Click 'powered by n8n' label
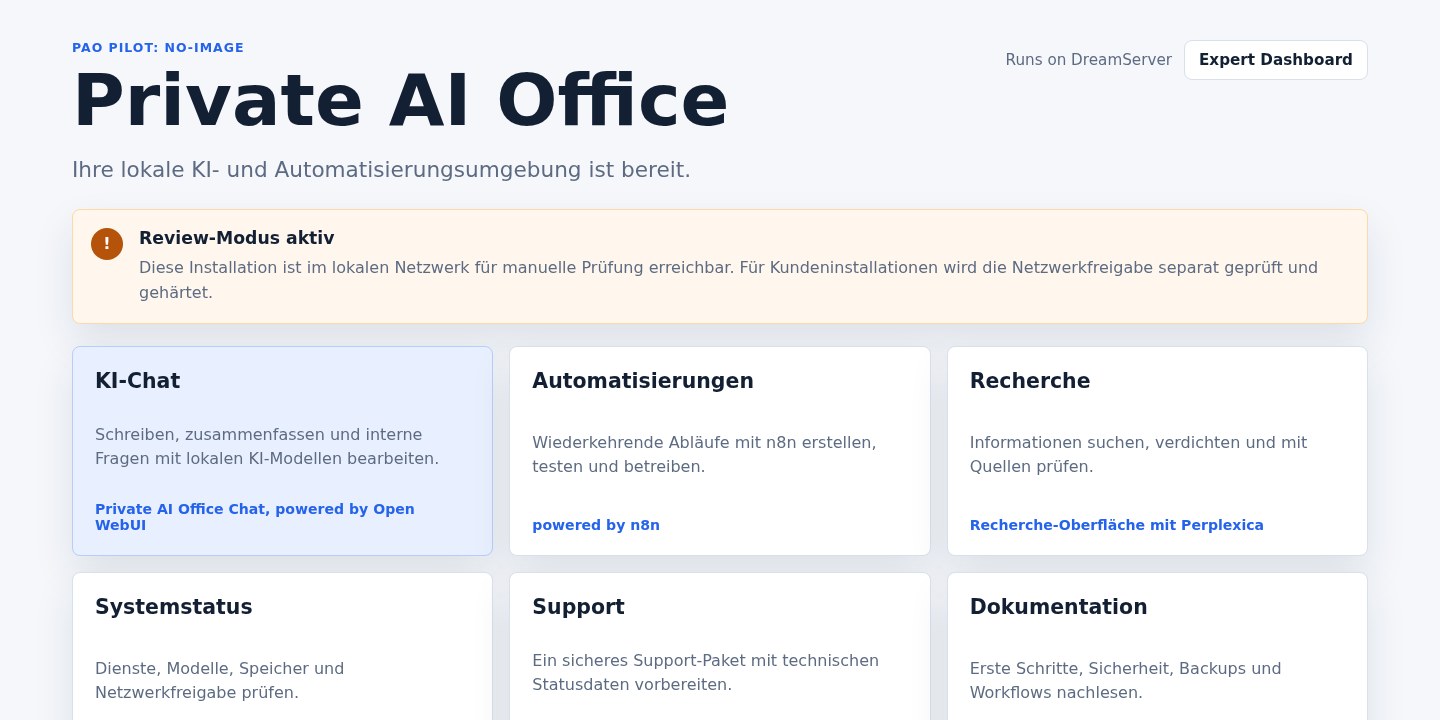This screenshot has height=720, width=1440. [596, 525]
